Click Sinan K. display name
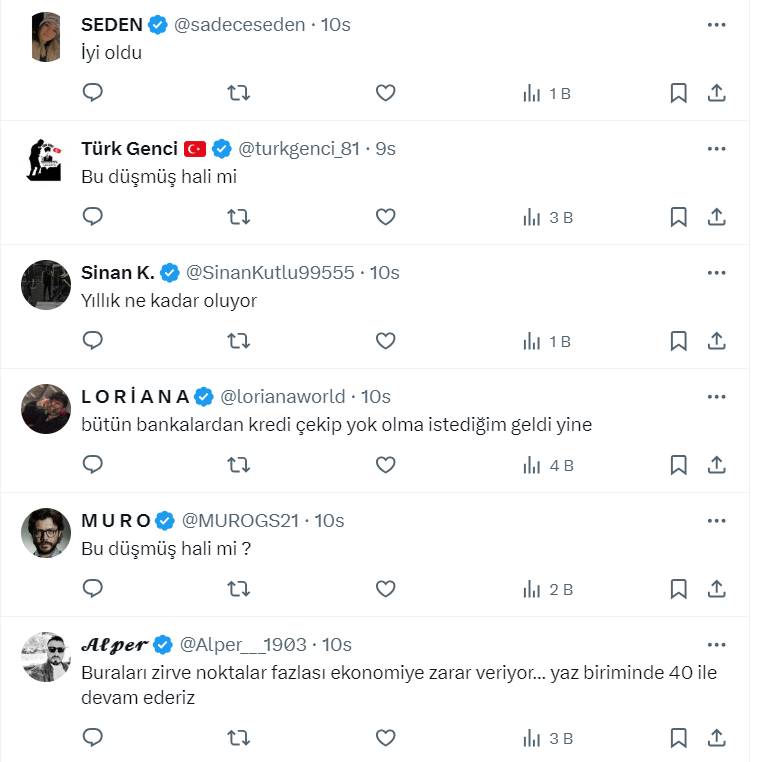This screenshot has height=762, width=767. pyautogui.click(x=117, y=272)
